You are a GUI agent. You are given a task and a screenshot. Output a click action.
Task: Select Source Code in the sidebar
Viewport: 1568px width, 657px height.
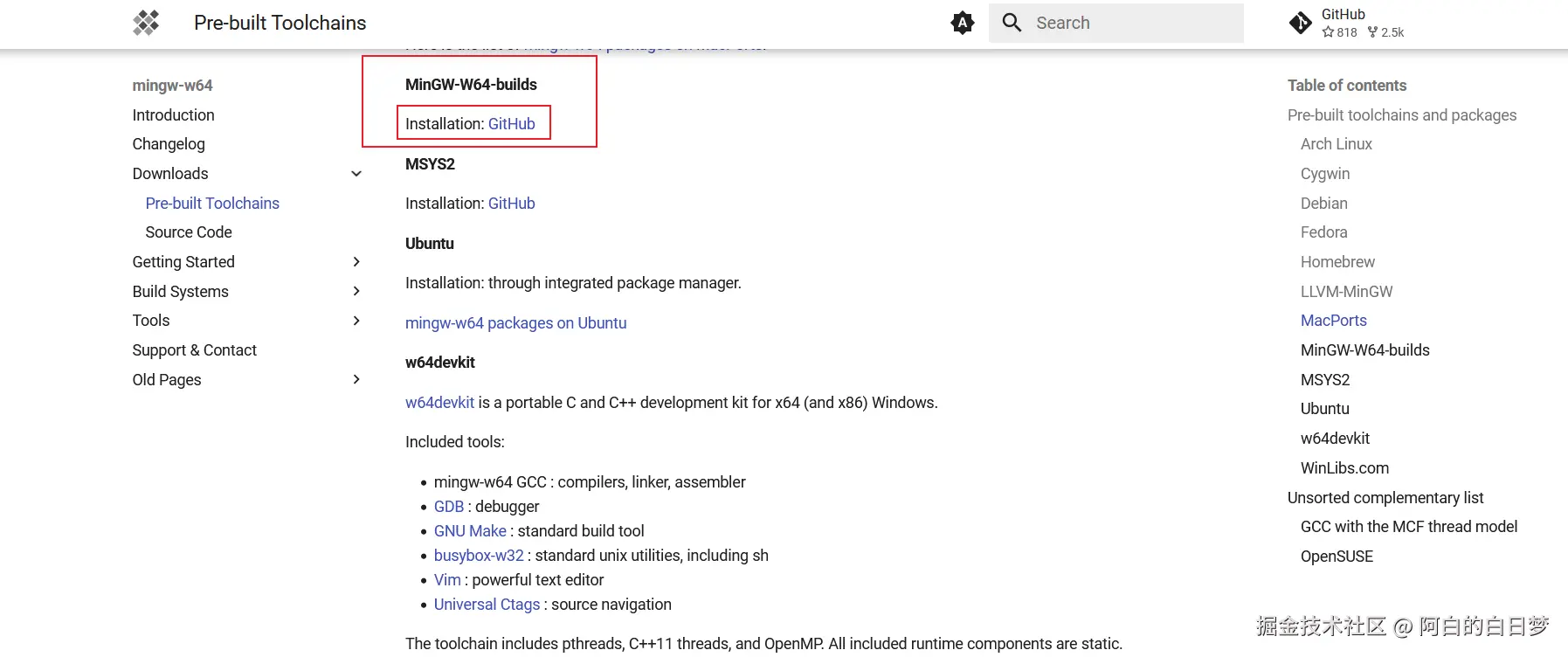189,232
